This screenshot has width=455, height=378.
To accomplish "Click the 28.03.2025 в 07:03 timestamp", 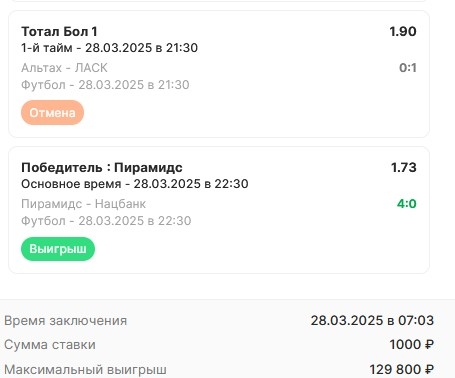I will coord(372,321).
